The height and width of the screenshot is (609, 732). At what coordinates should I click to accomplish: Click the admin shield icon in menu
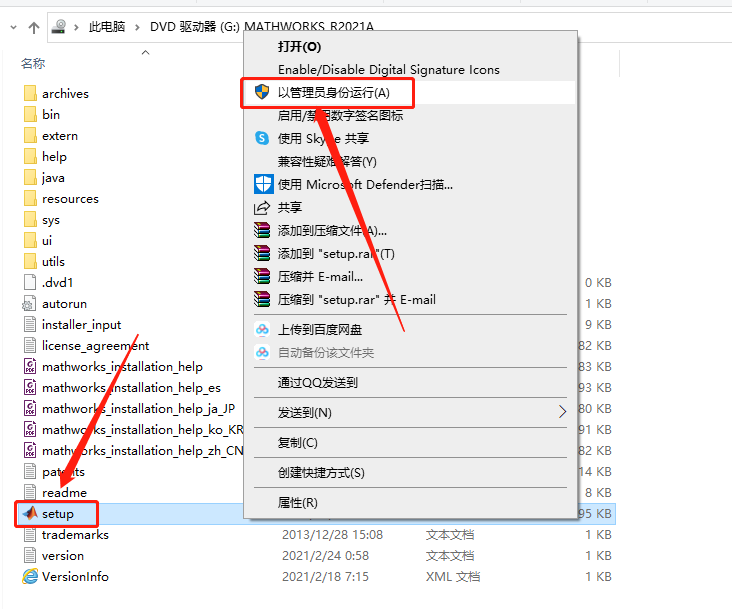point(262,92)
